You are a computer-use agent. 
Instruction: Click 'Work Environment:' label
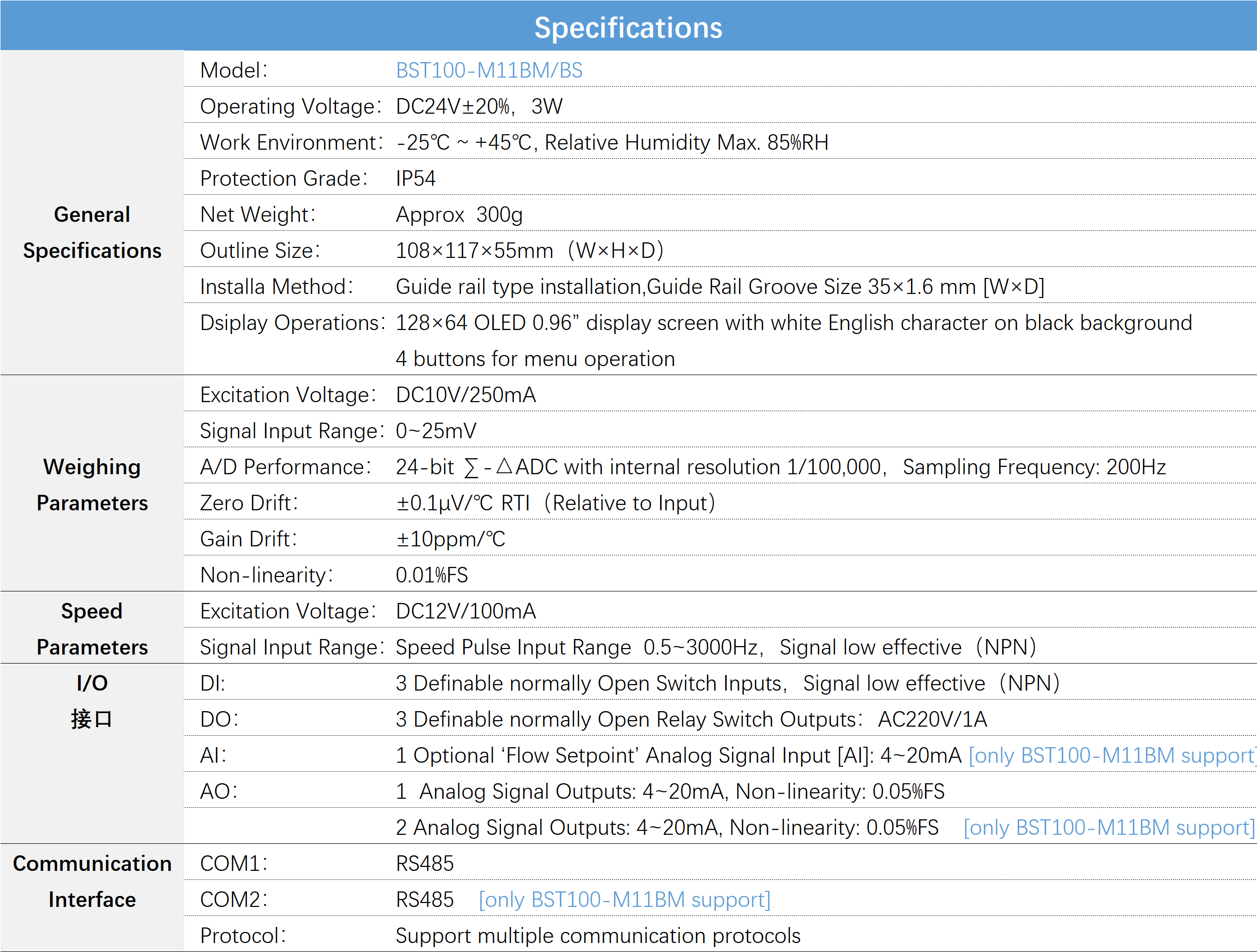[291, 142]
